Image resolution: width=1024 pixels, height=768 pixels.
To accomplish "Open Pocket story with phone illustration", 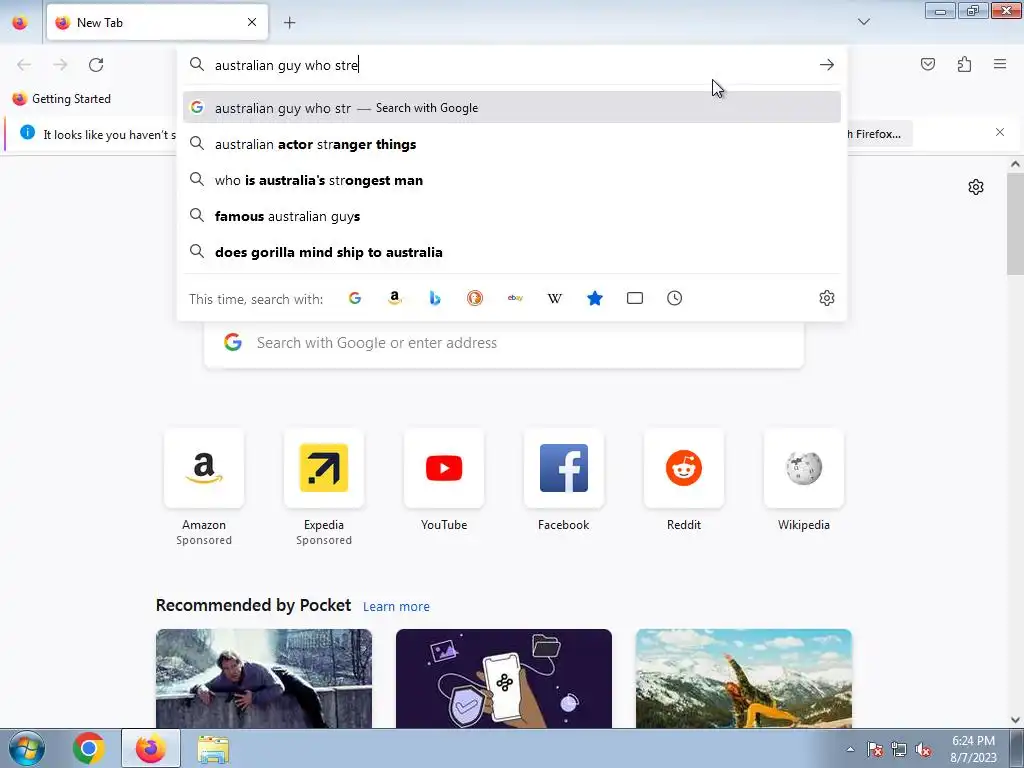I will click(x=504, y=678).
